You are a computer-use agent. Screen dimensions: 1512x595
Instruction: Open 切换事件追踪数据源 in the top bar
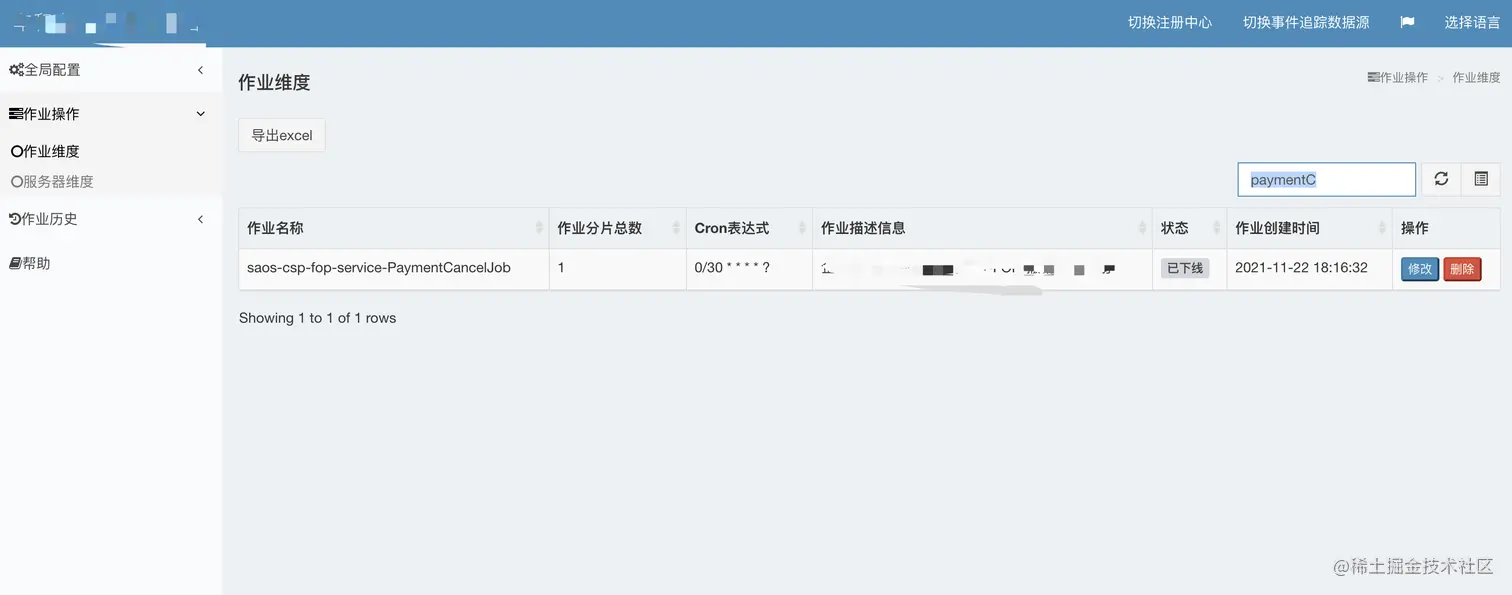[1306, 22]
